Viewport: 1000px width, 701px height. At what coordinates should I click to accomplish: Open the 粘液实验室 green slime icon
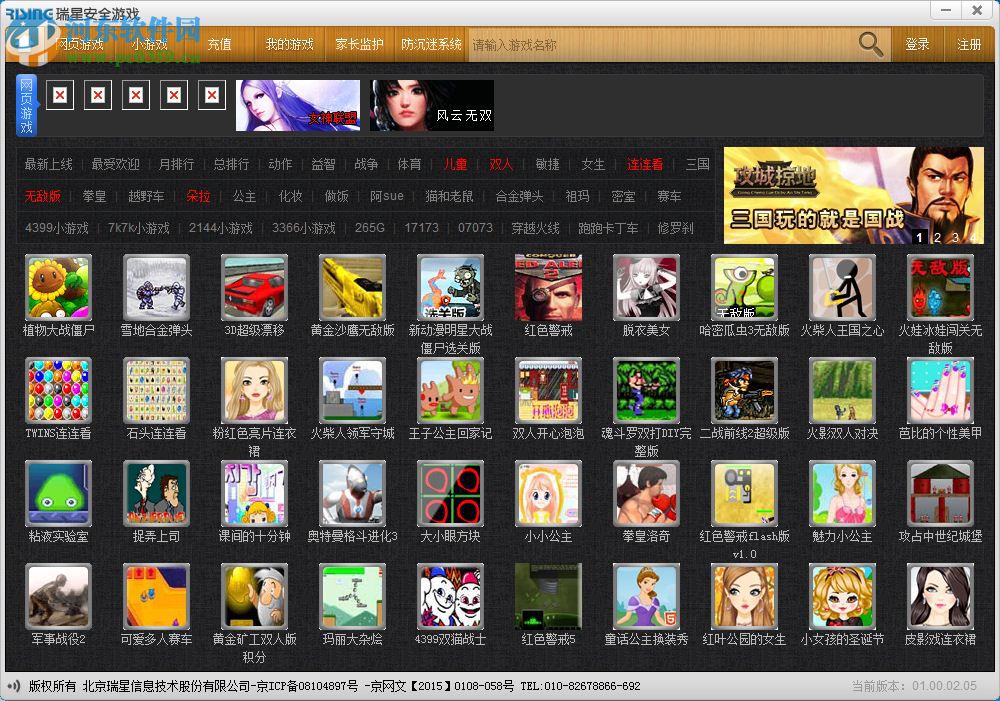(58, 493)
